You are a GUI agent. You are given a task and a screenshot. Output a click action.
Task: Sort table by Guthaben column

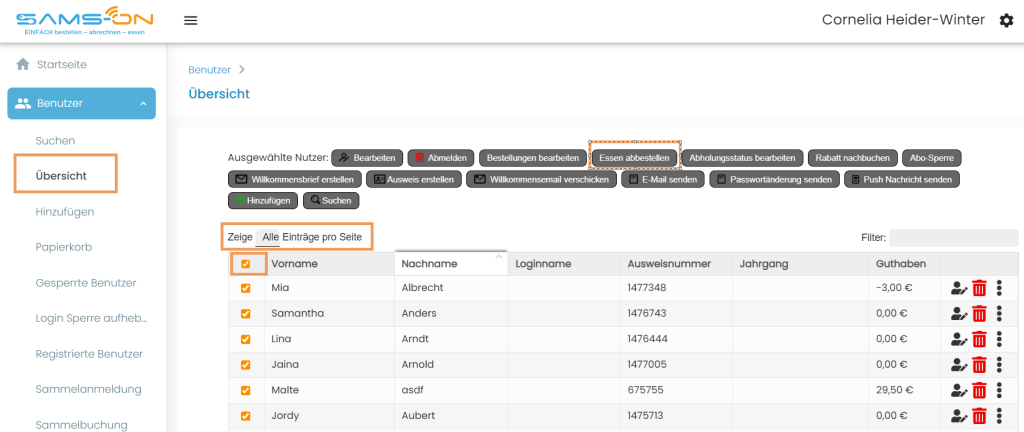[905, 264]
